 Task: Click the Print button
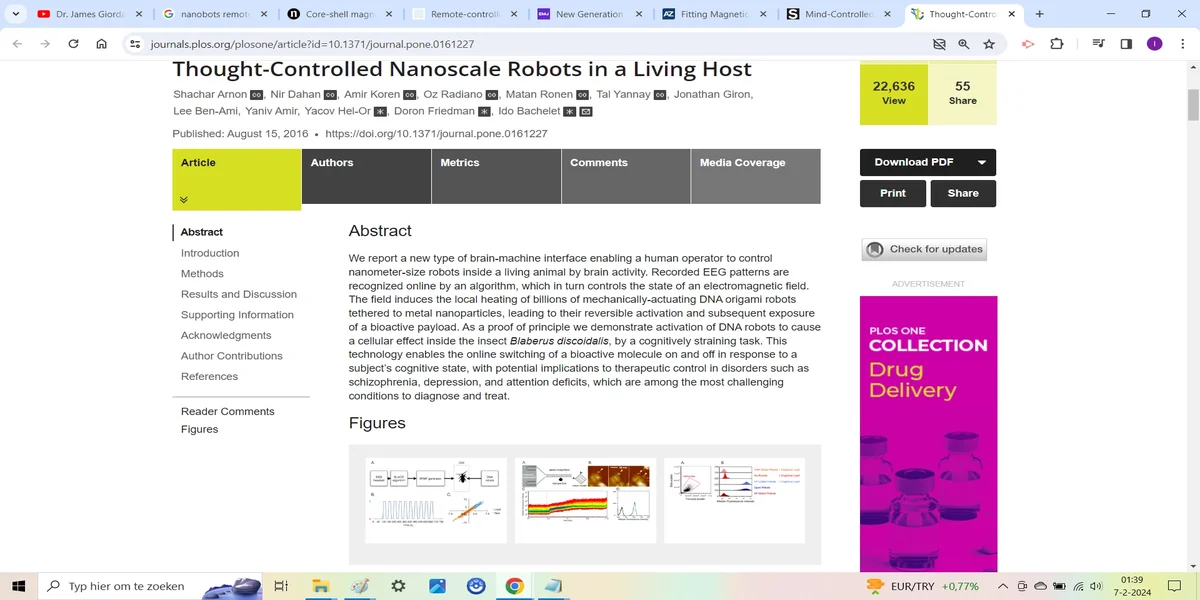[893, 193]
